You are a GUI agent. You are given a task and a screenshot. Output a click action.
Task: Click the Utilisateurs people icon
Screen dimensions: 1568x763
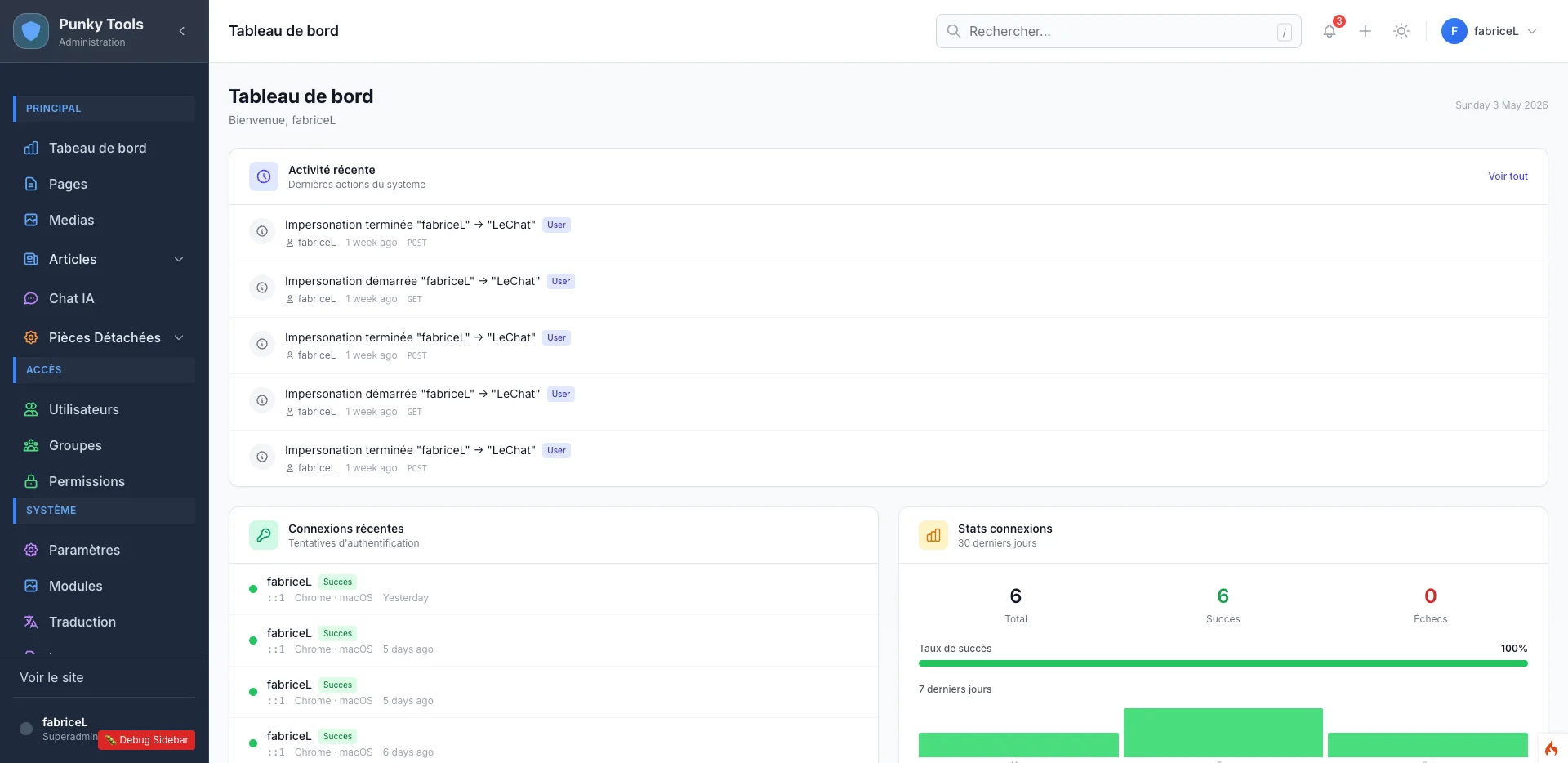[x=31, y=409]
